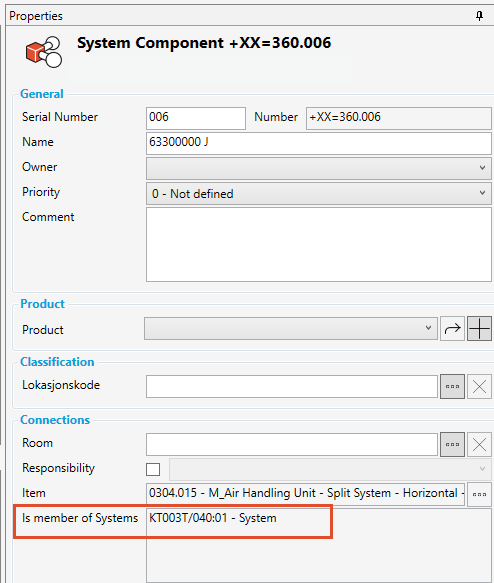Click the System Component cube icon
The image size is (494, 583).
tap(44, 52)
